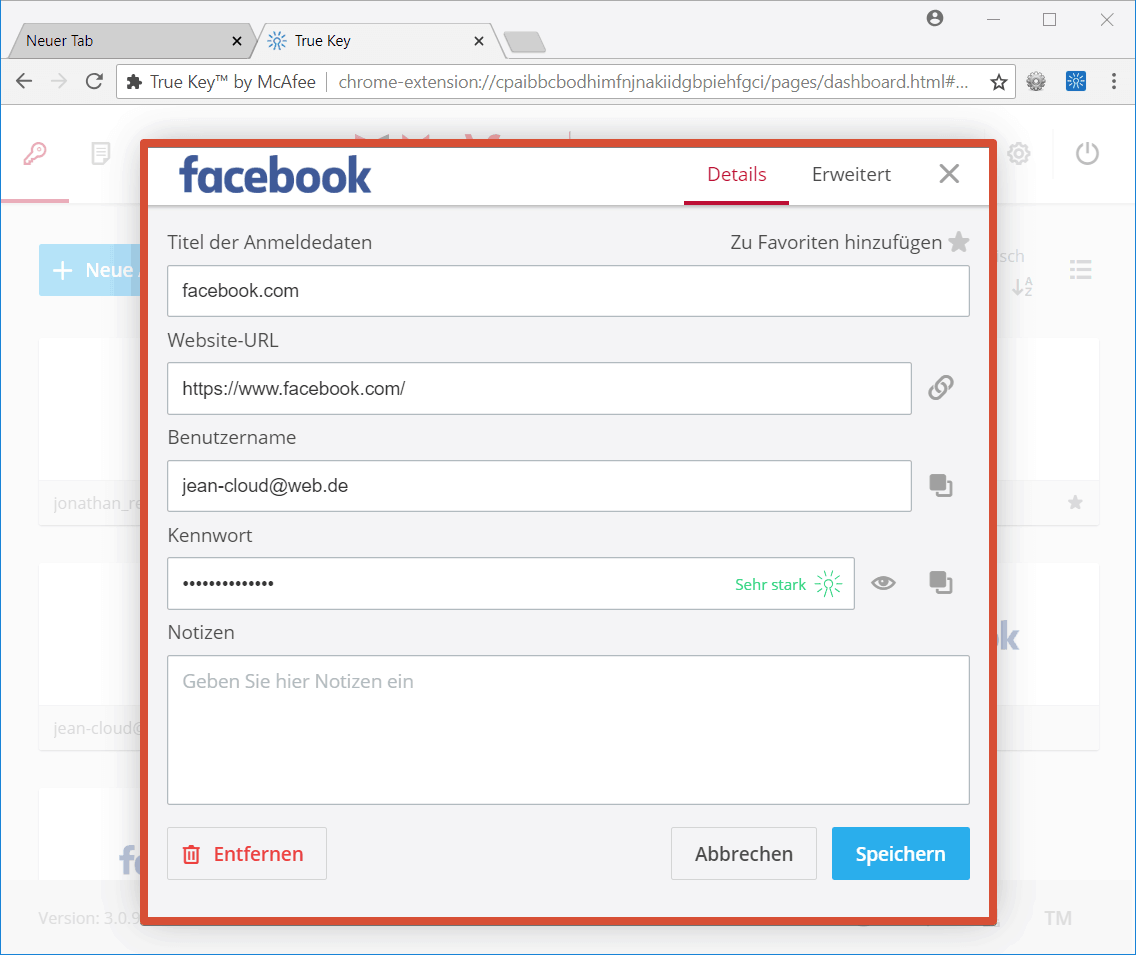
Task: Add to favorites star icon
Action: [x=958, y=241]
